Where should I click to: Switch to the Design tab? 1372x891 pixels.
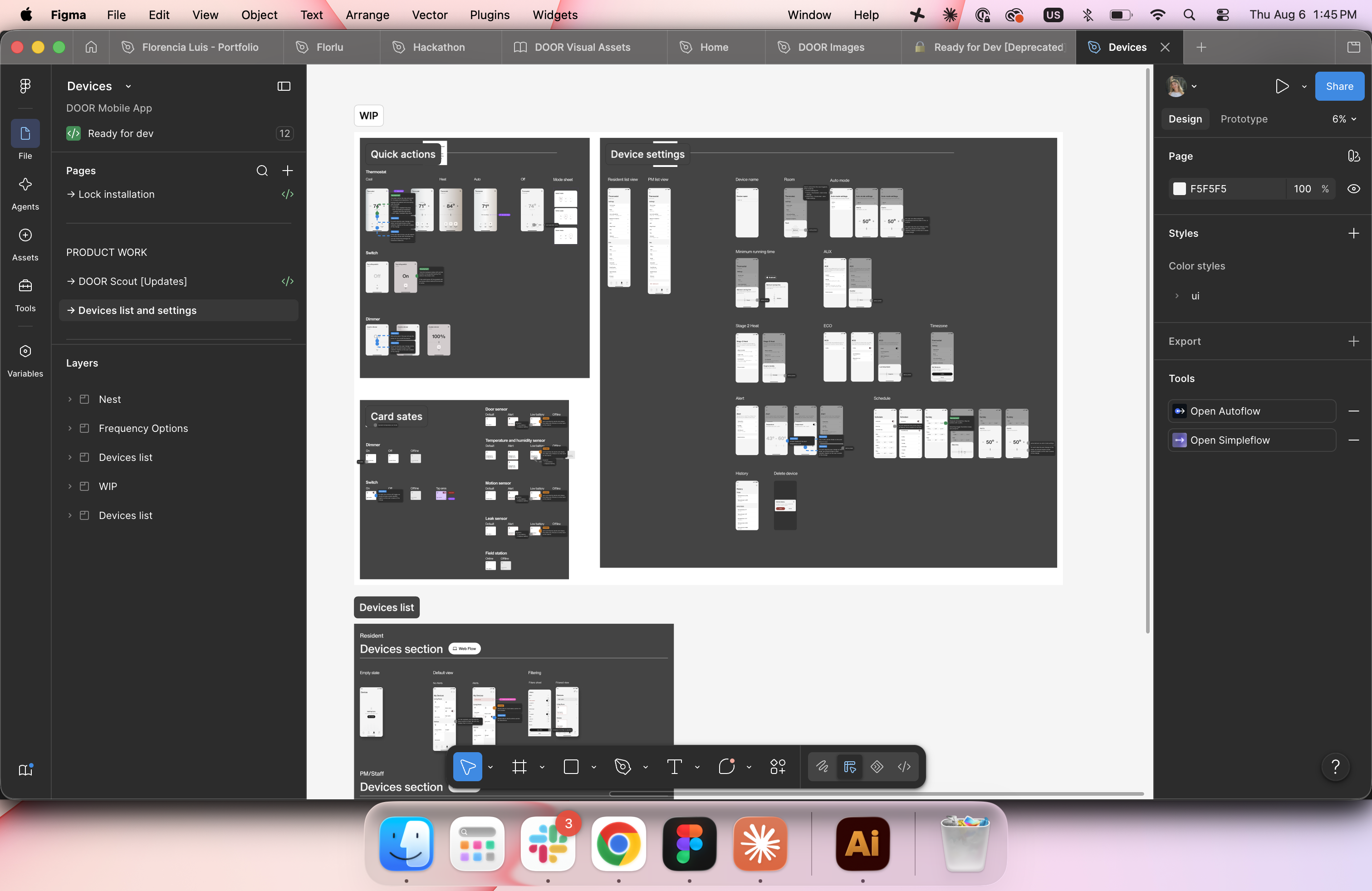(x=1185, y=119)
